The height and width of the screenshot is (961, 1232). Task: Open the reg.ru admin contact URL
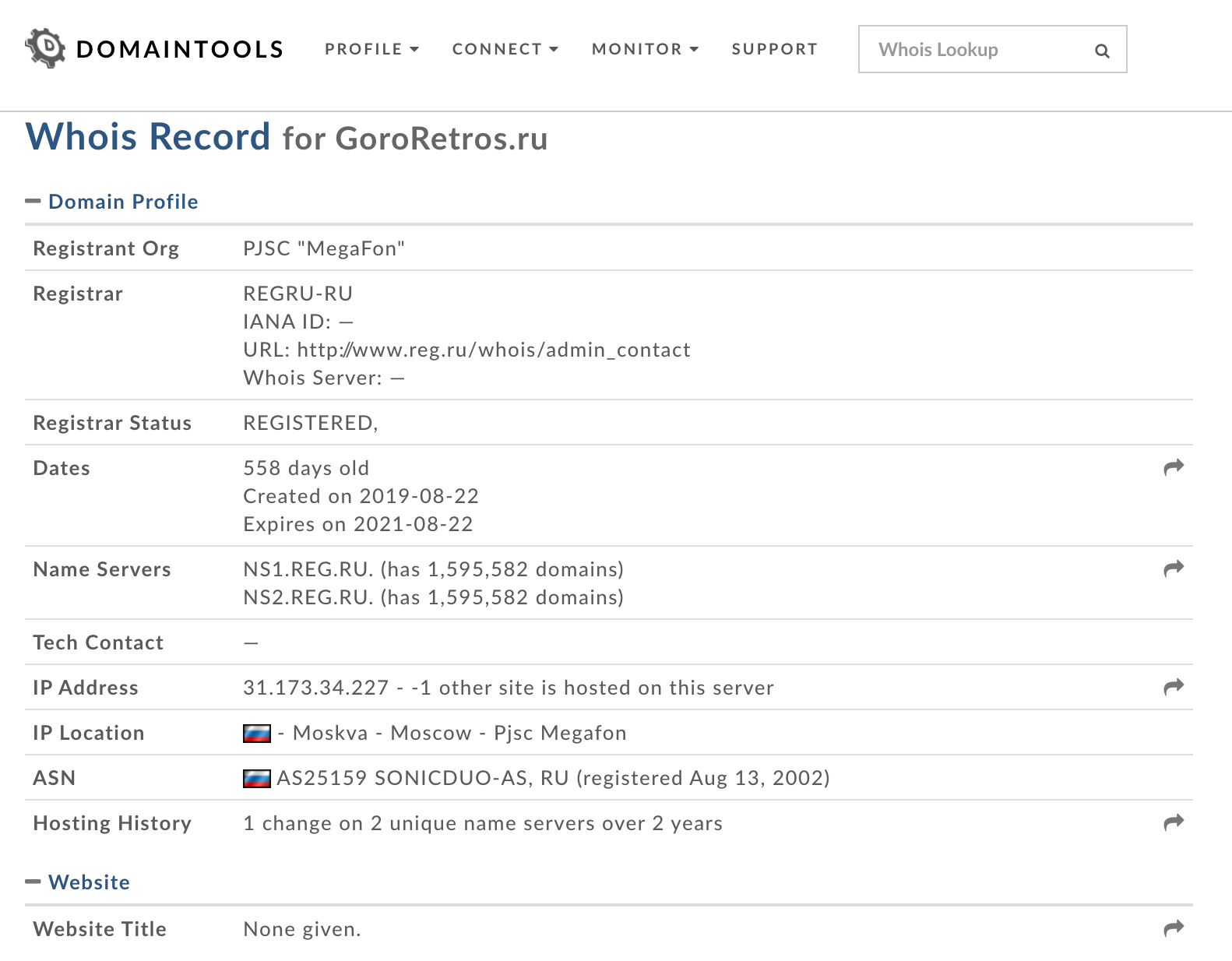click(x=494, y=350)
